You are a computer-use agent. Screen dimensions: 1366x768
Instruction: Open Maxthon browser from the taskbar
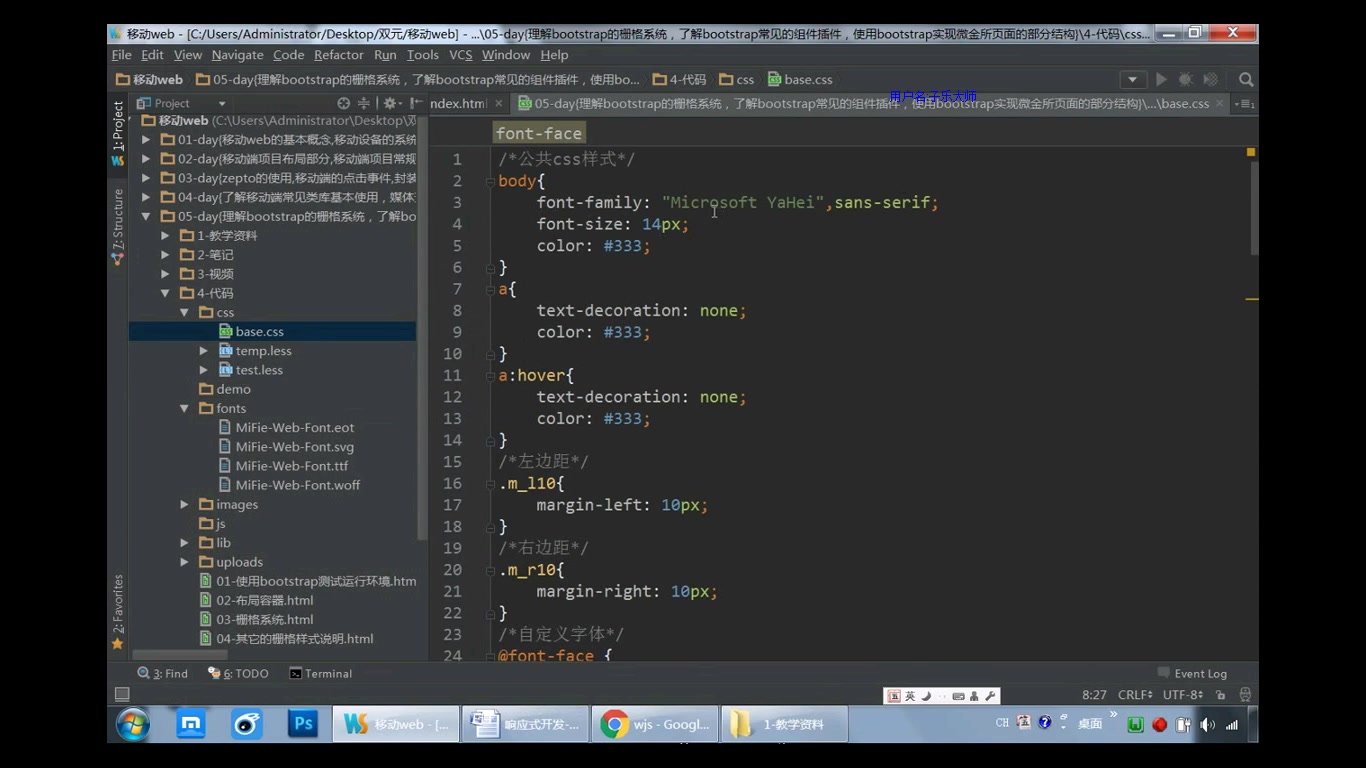coord(191,723)
